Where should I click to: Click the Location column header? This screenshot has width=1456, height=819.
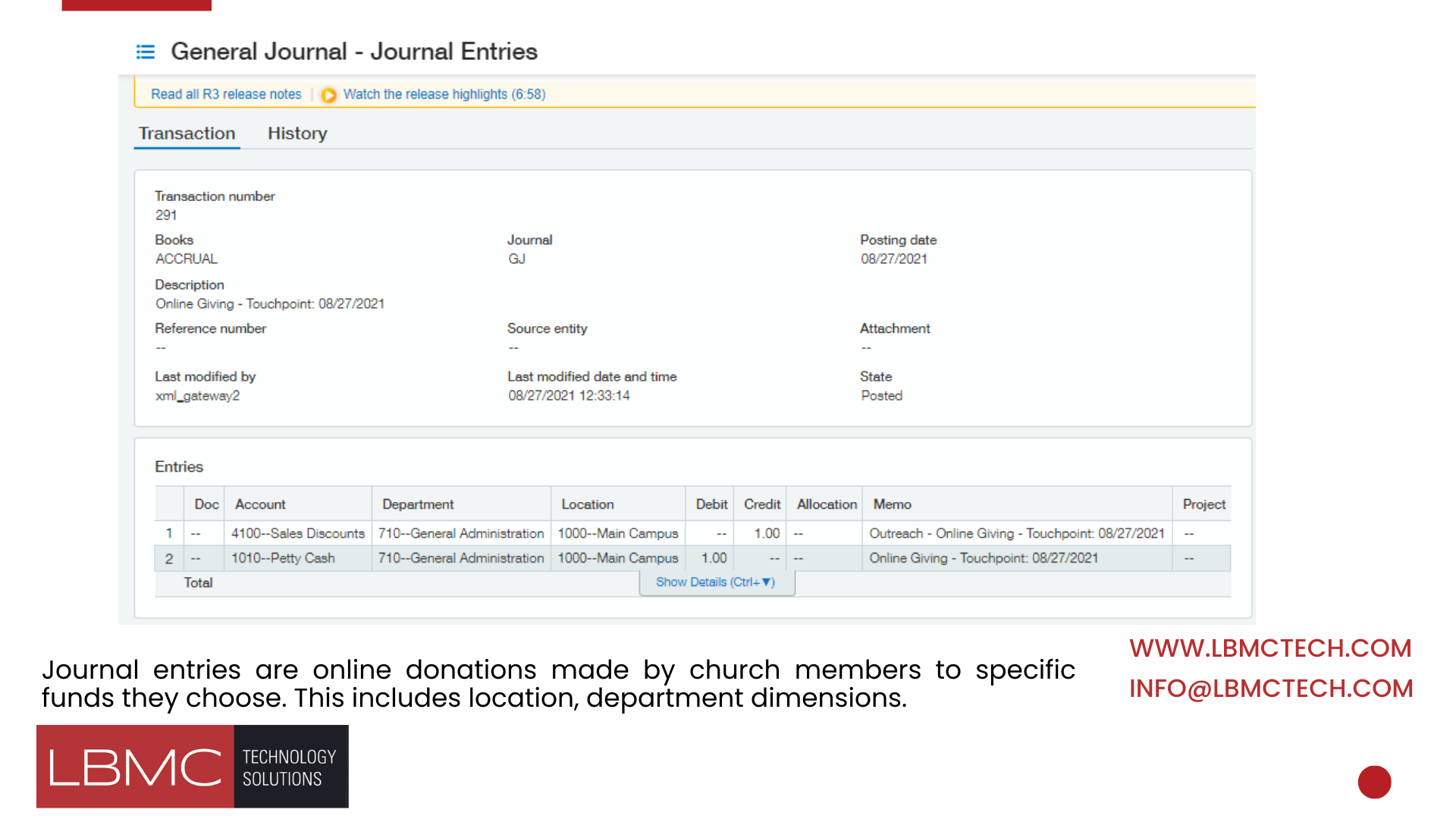[587, 504]
